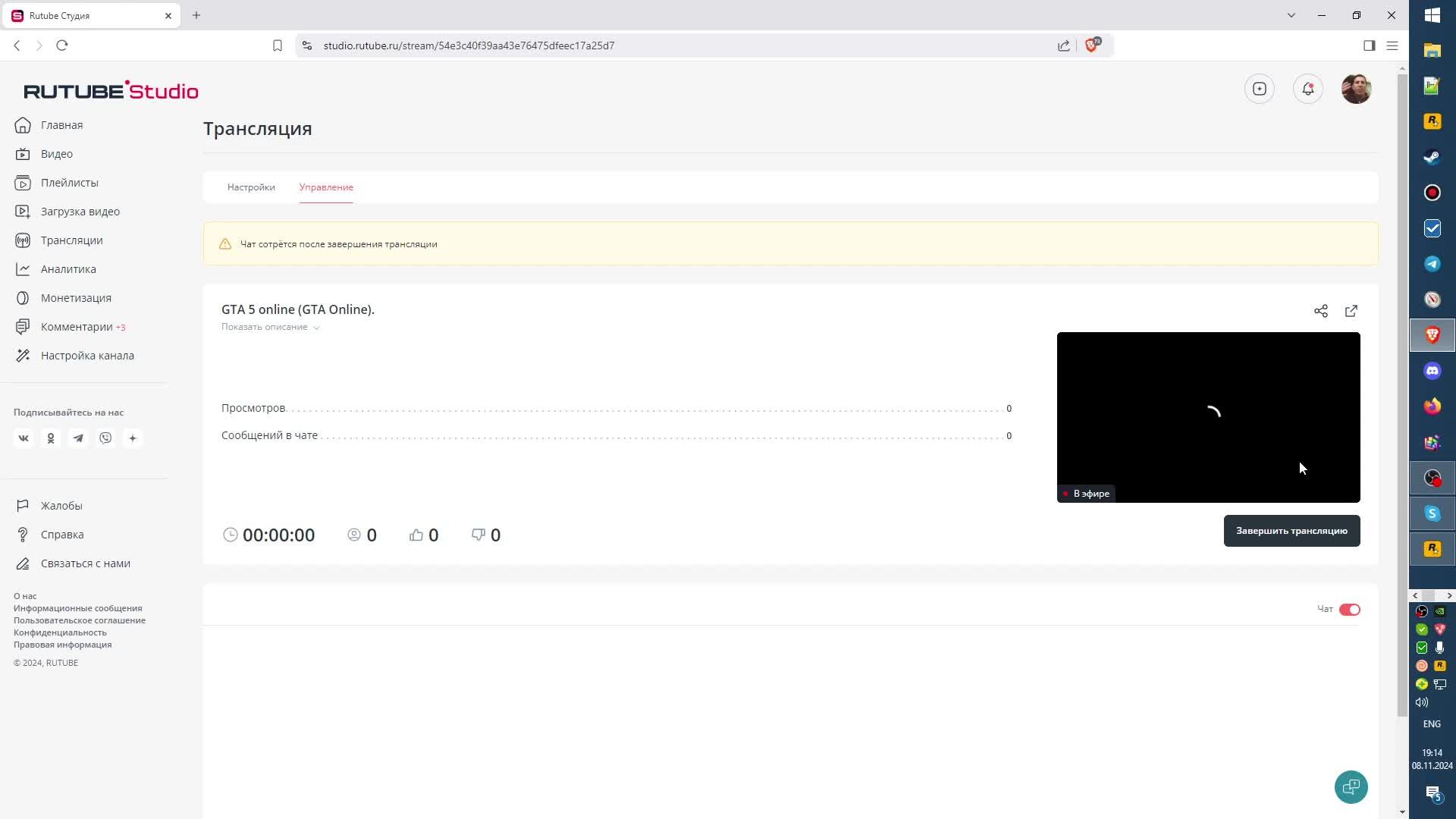Click the share stream icon
1456x819 pixels.
click(1320, 311)
